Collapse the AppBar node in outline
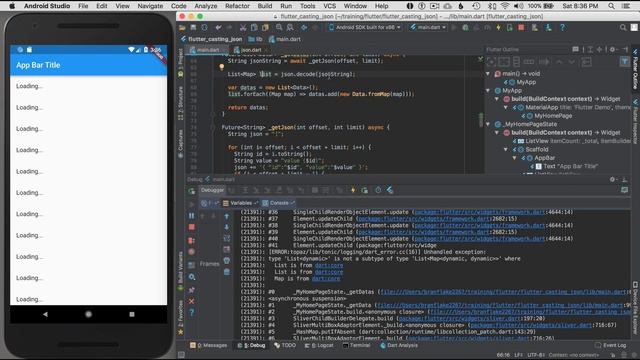 coord(515,158)
